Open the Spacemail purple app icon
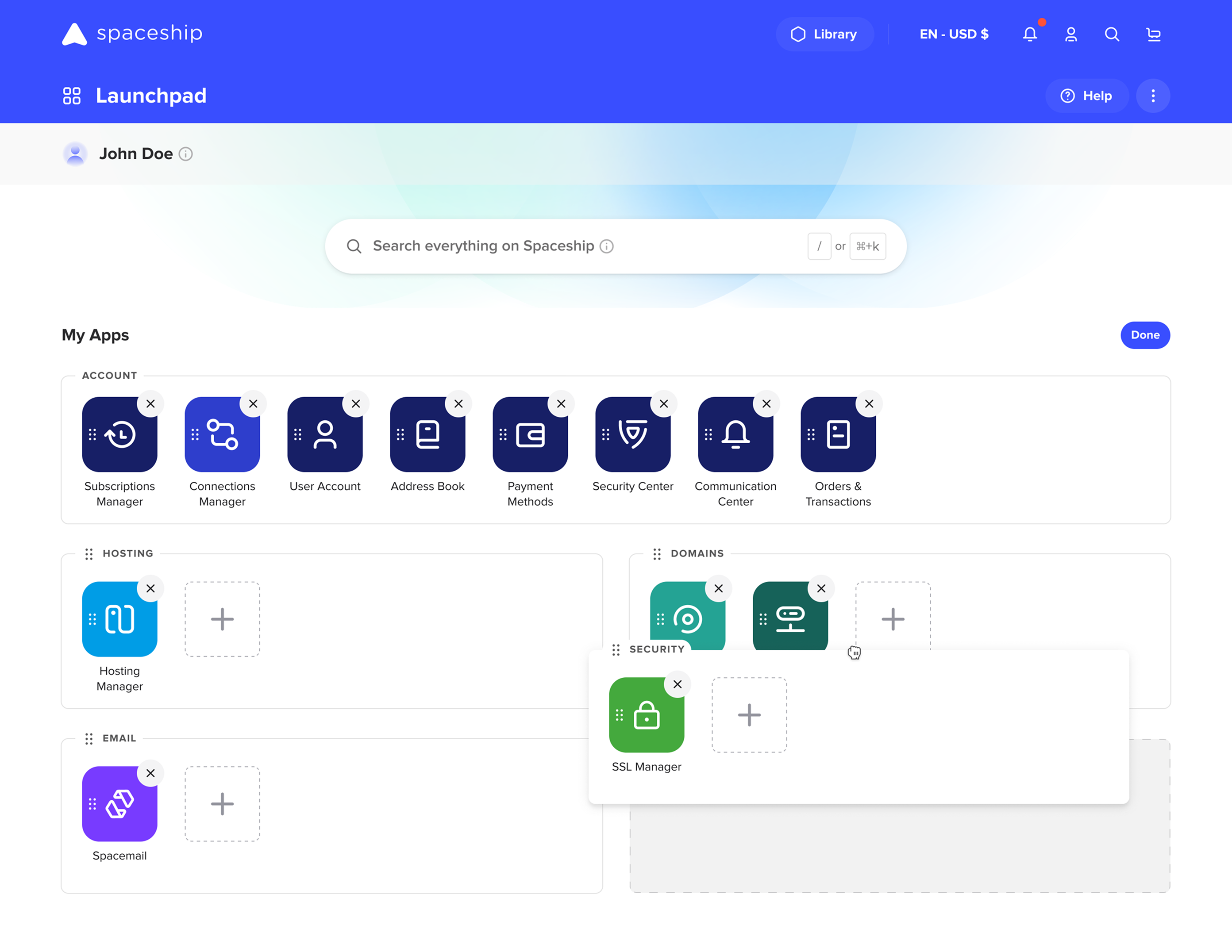The width and height of the screenshot is (1232, 952). (119, 804)
